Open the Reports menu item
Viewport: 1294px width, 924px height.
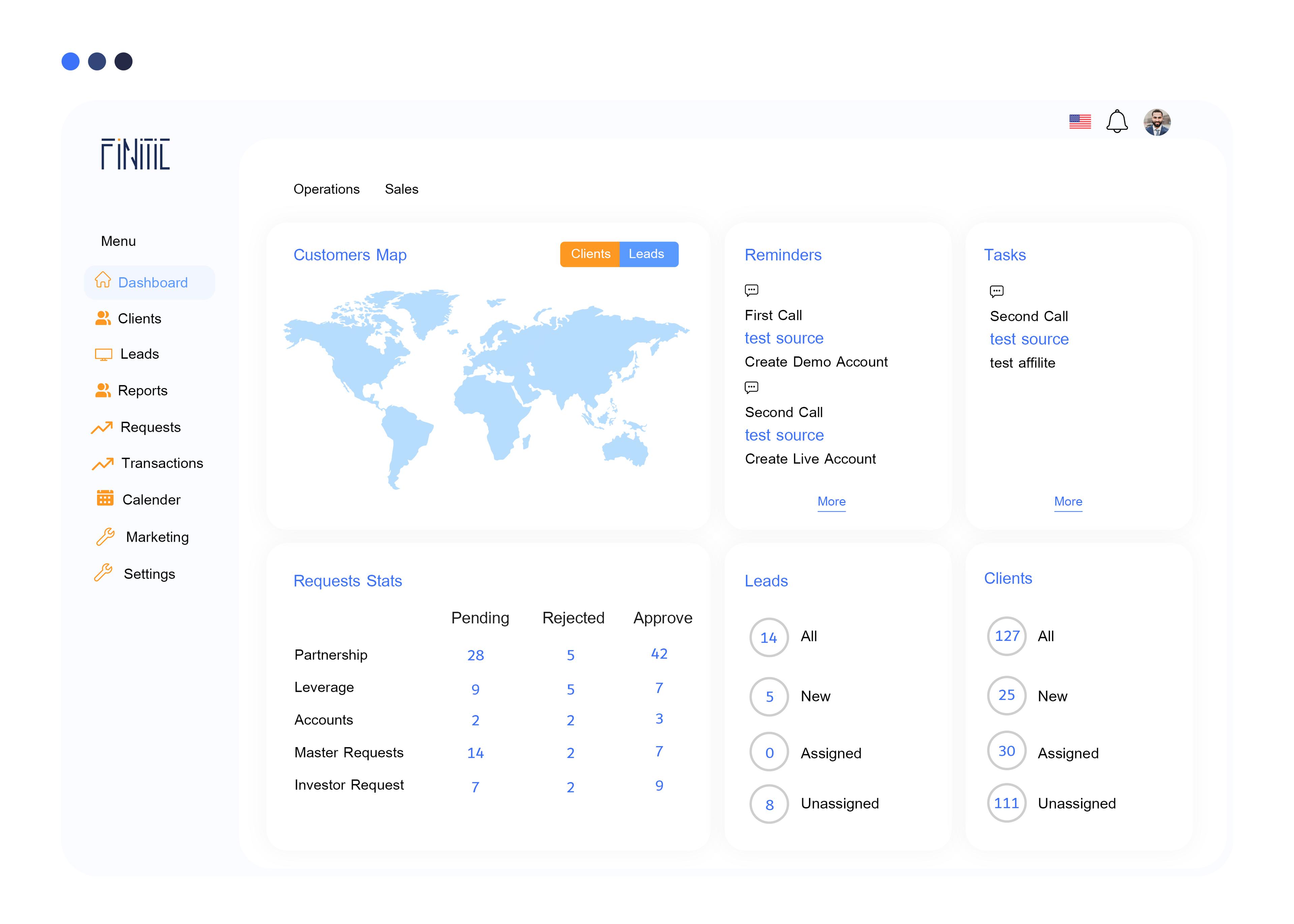[142, 390]
